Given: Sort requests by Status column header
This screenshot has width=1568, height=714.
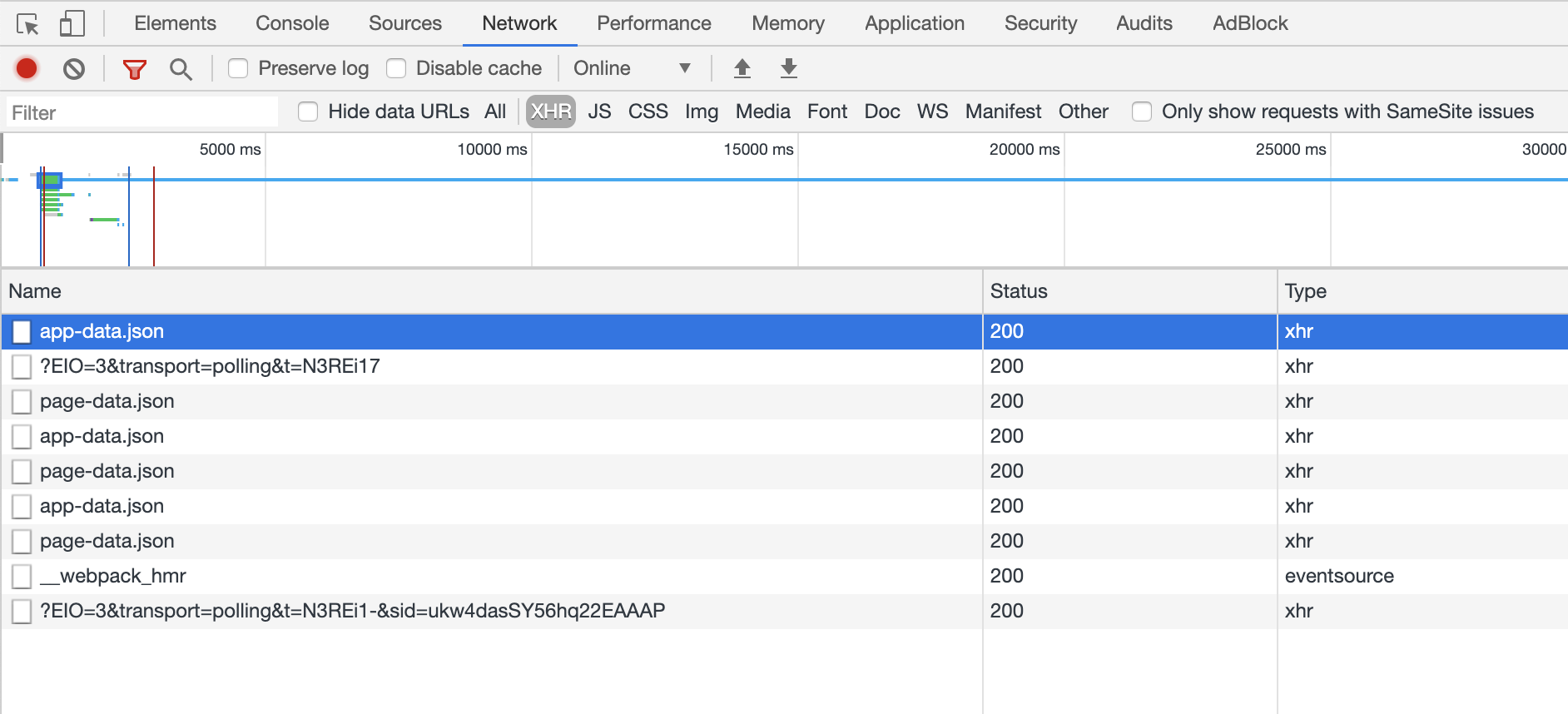Looking at the screenshot, I should coord(1130,291).
